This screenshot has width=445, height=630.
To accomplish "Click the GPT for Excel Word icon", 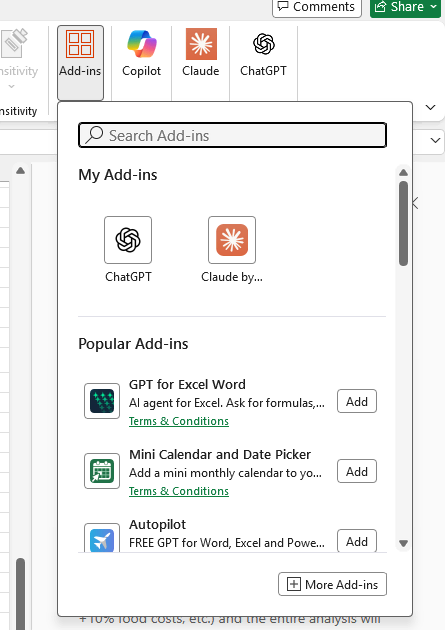I will [102, 401].
